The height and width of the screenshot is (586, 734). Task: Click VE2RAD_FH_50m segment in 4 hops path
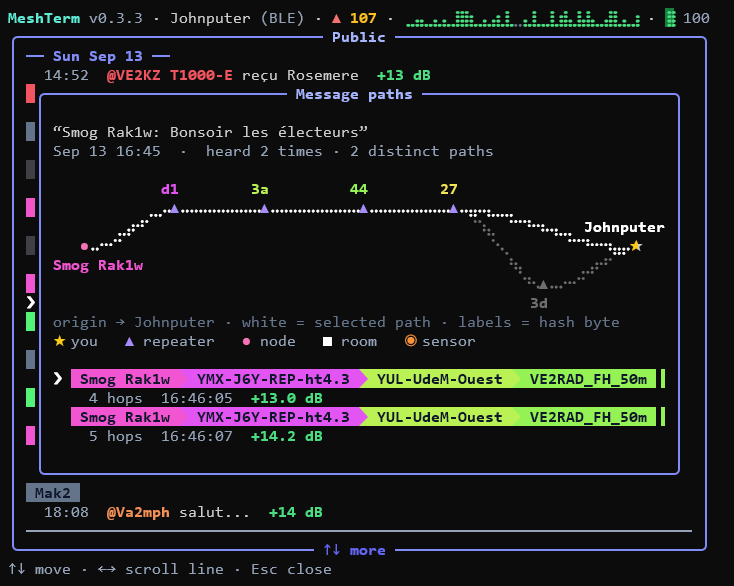coord(588,379)
